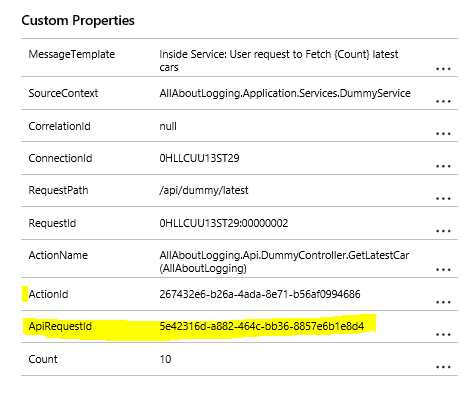The height and width of the screenshot is (396, 474).
Task: Click the DummyController.GetLatestCar action value
Action: click(x=284, y=262)
